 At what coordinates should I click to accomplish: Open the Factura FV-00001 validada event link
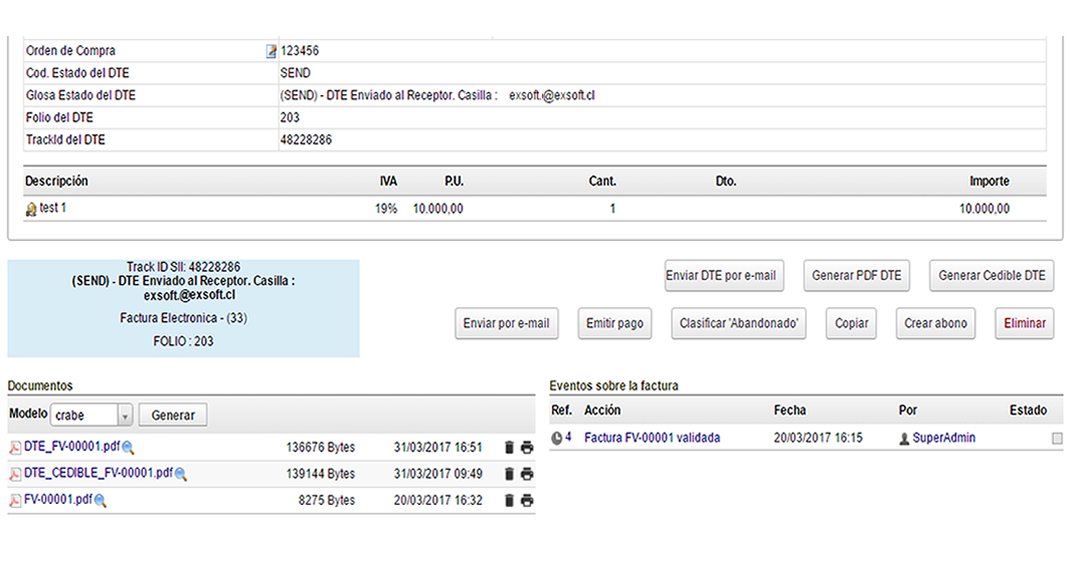[x=652, y=438]
